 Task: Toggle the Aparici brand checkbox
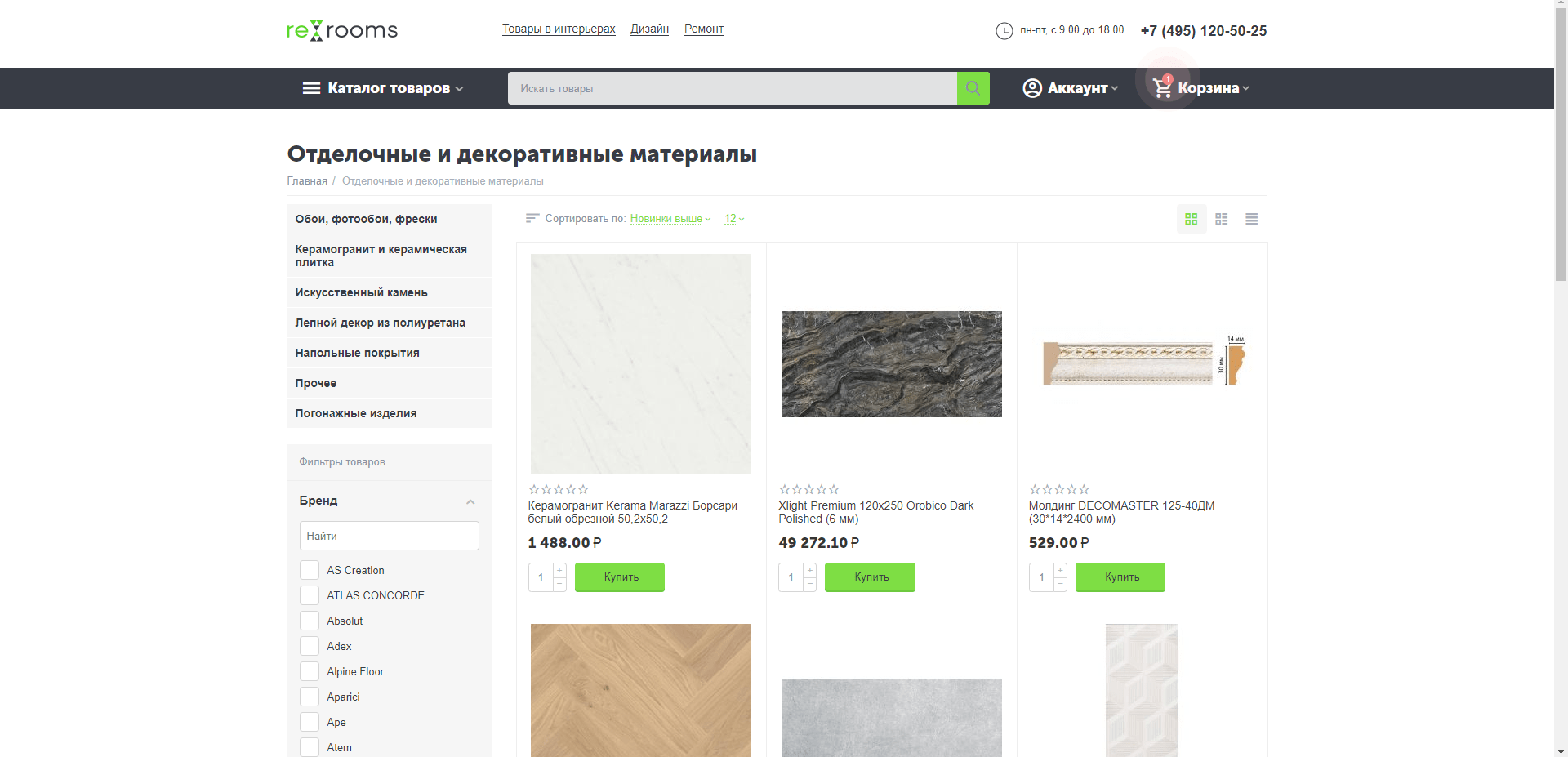coord(310,697)
